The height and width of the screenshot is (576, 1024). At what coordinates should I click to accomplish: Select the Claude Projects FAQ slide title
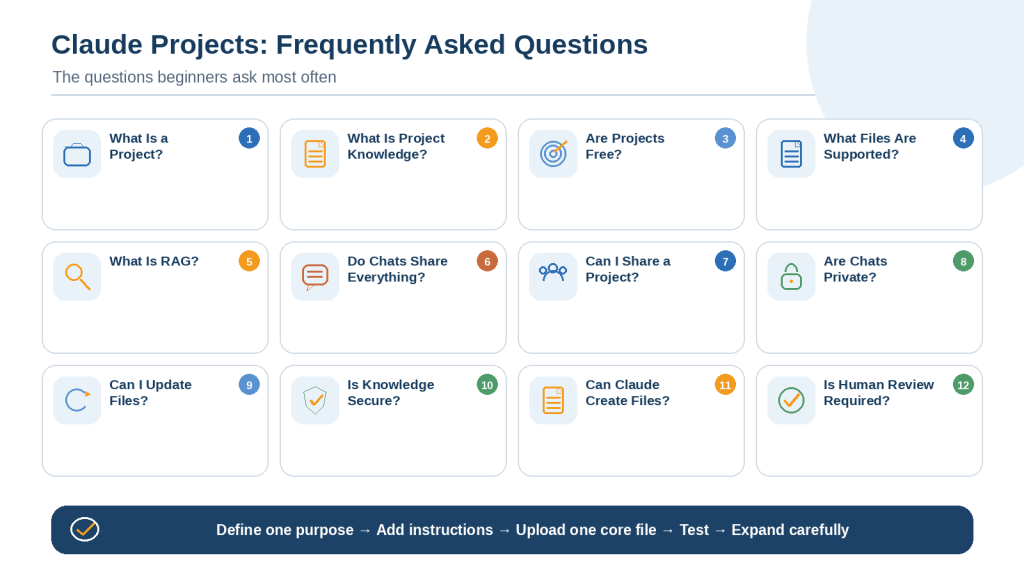[x=349, y=44]
